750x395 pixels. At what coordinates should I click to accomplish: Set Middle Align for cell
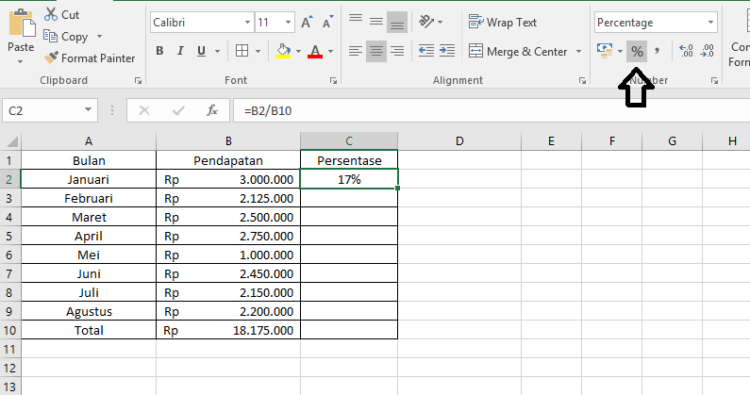(376, 22)
